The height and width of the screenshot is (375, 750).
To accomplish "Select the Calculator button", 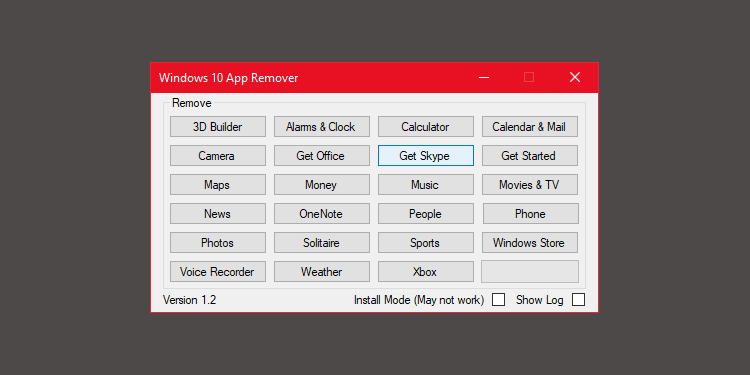I will pyautogui.click(x=426, y=127).
